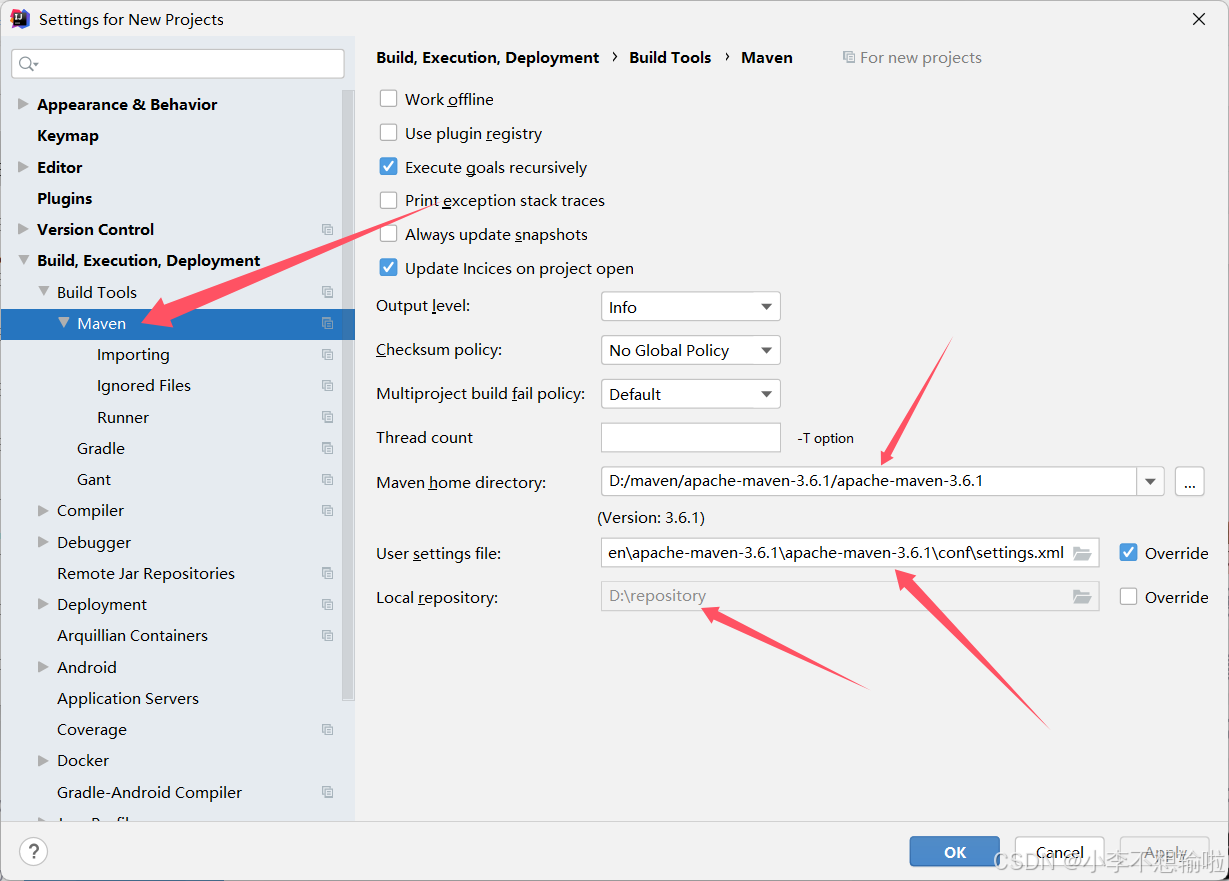The width and height of the screenshot is (1229, 881).
Task: Uncheck Update Indices on project open
Action: [x=389, y=268]
